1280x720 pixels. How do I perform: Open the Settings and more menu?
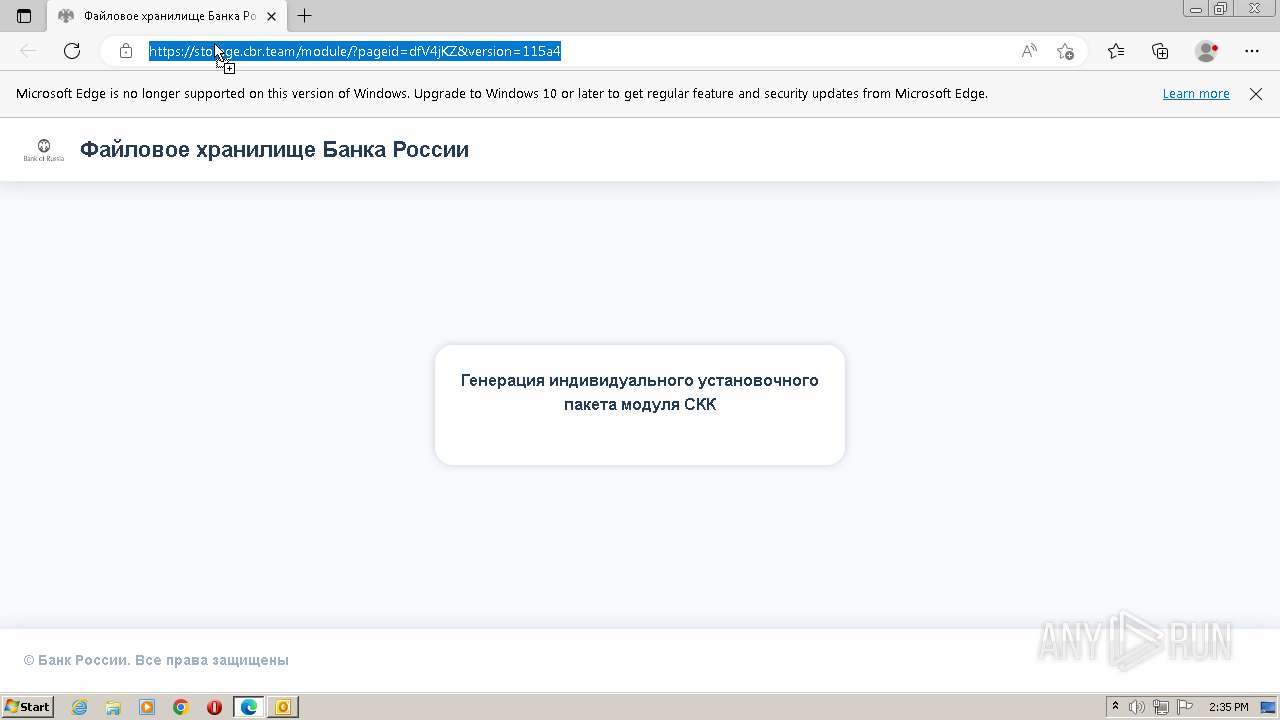[1252, 51]
